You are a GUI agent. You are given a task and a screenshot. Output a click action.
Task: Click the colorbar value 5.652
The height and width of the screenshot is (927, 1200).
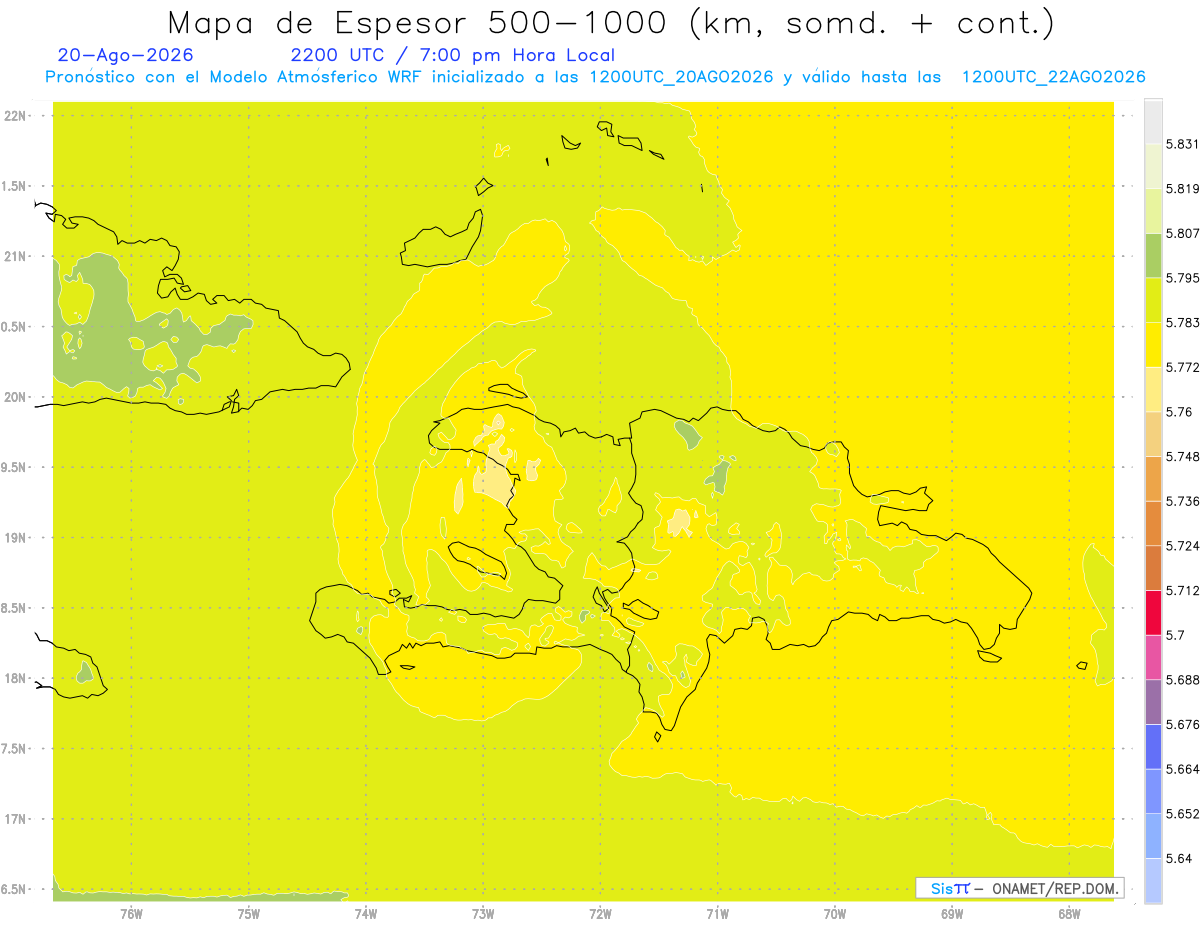click(1183, 814)
